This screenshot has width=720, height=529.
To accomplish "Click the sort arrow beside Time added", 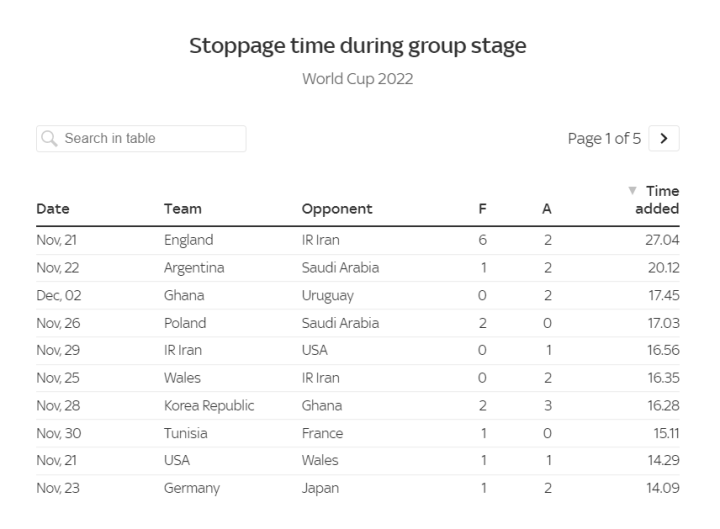I will tap(632, 191).
